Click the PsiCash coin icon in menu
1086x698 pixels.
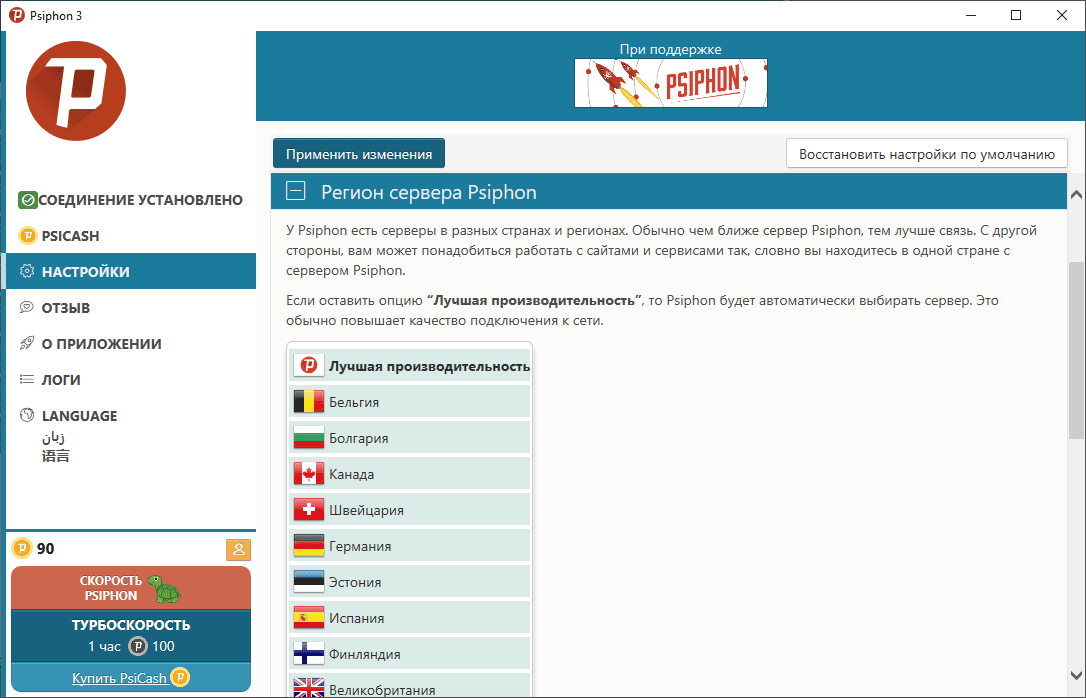click(x=28, y=236)
